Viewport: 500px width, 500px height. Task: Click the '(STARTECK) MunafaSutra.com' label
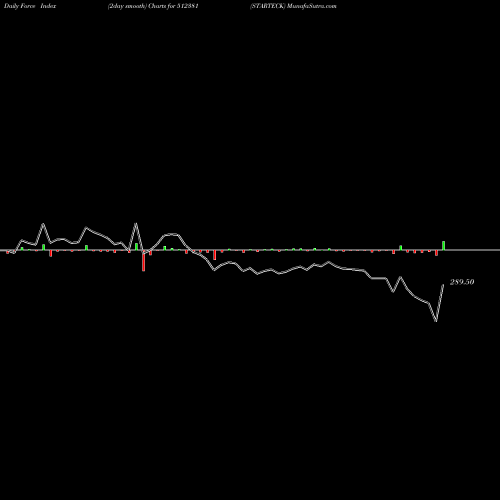click(293, 6)
